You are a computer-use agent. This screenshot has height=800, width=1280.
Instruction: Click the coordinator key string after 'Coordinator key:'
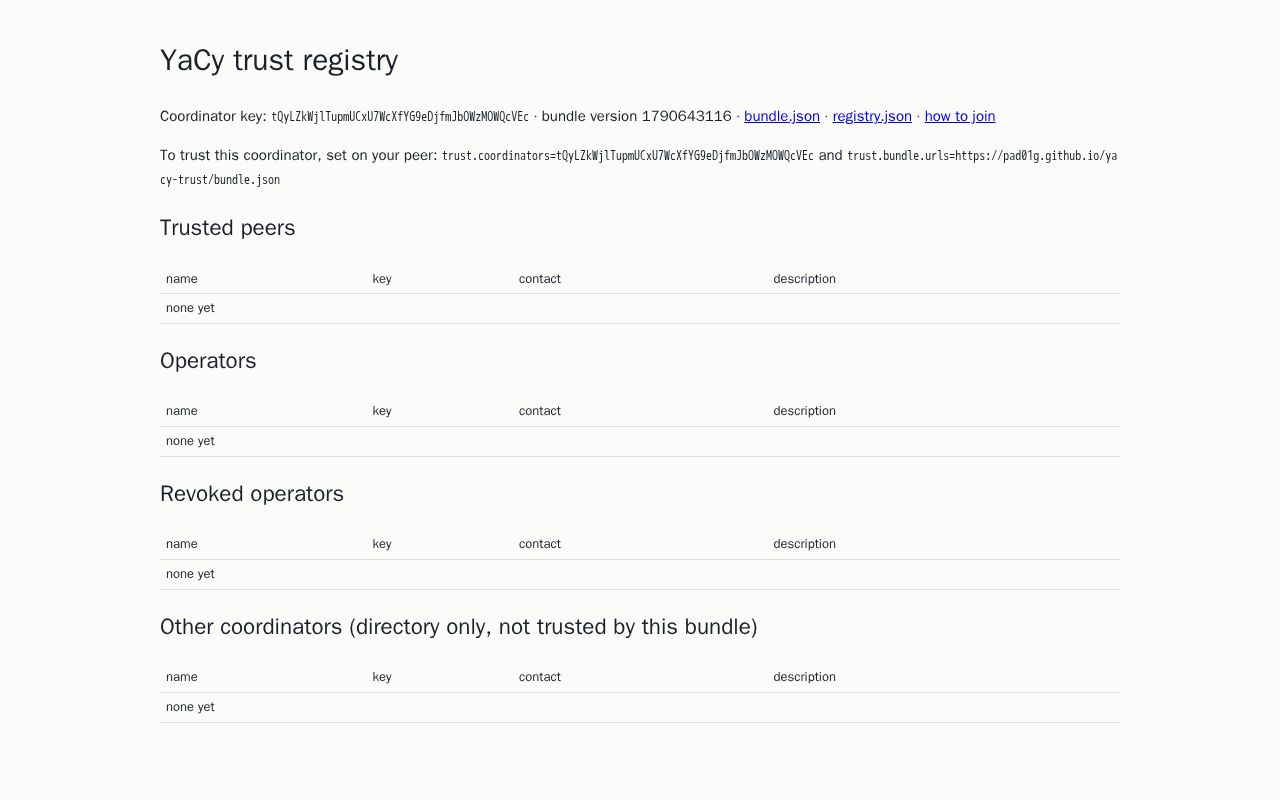coord(400,117)
